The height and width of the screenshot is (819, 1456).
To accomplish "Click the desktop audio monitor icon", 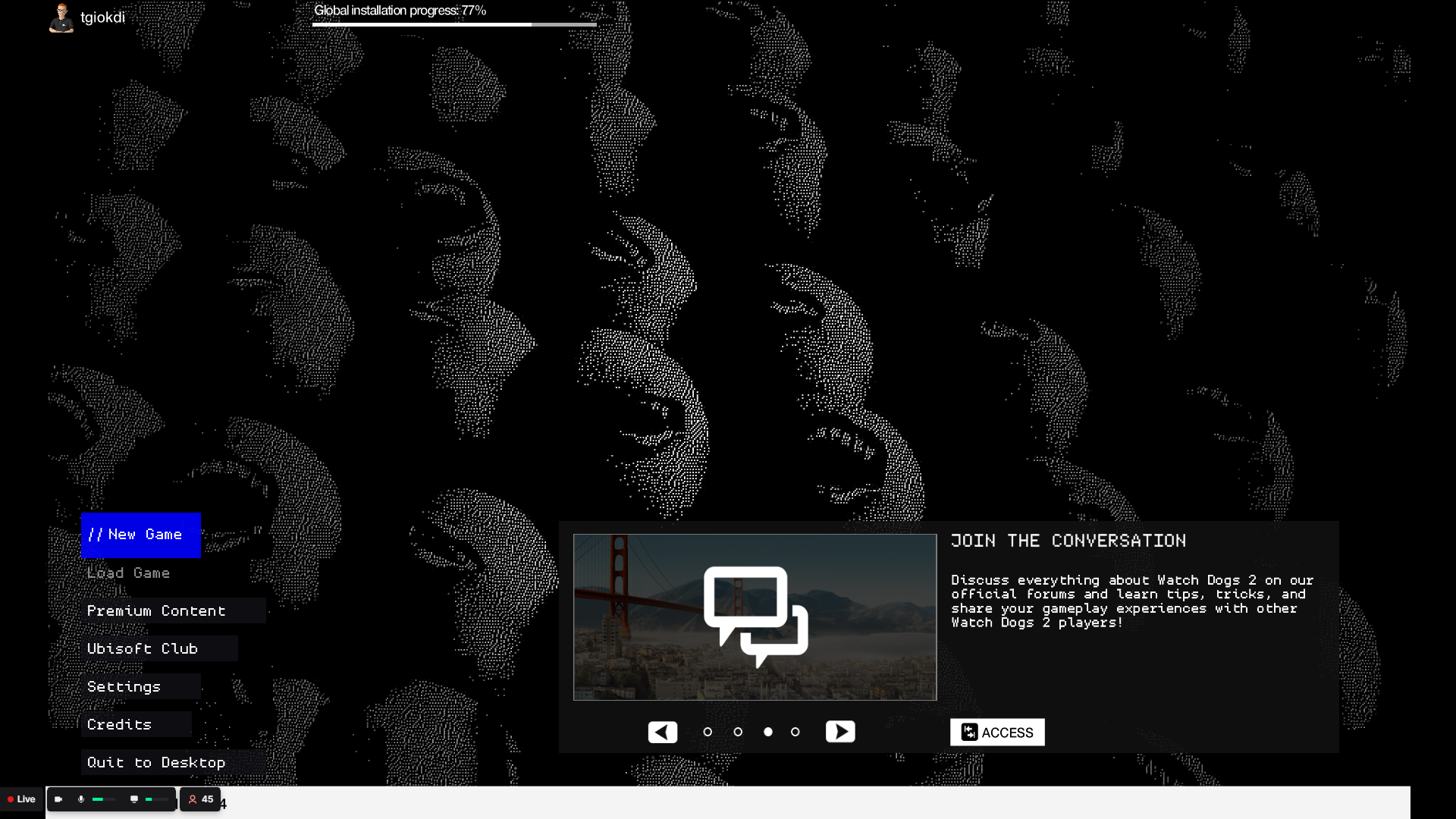I will pyautogui.click(x=134, y=799).
